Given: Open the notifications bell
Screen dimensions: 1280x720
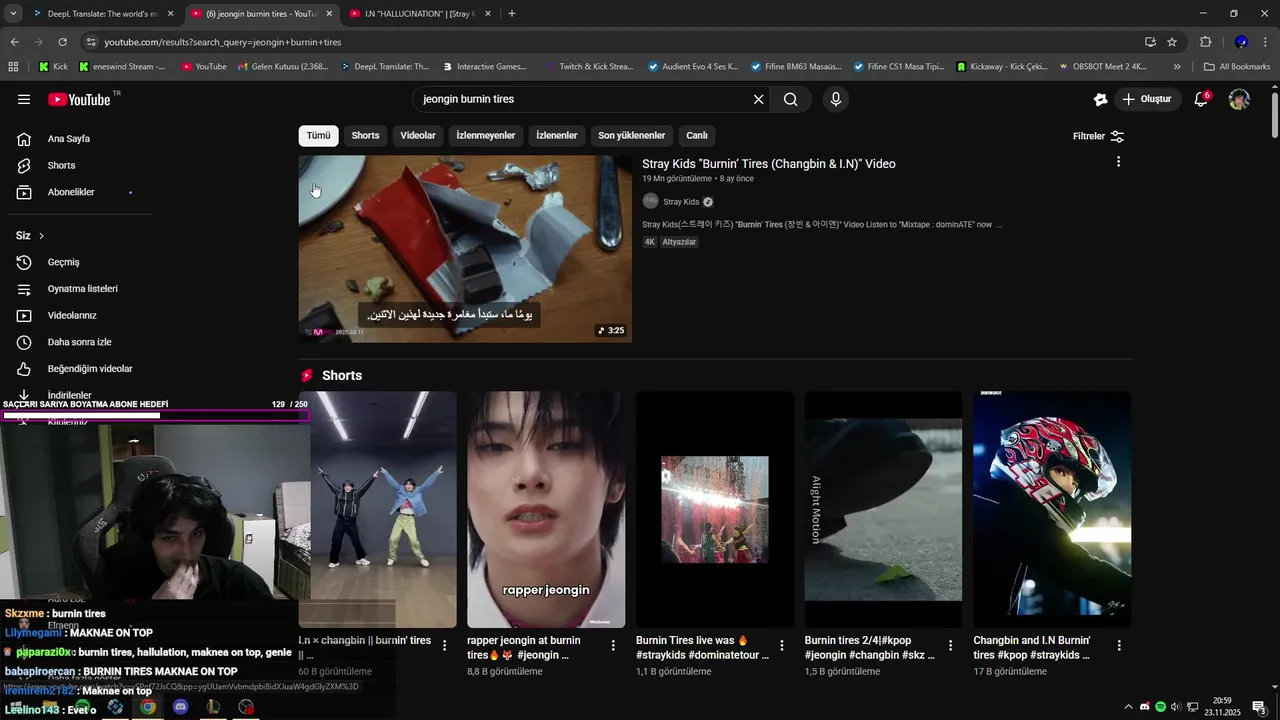Looking at the screenshot, I should (1201, 99).
